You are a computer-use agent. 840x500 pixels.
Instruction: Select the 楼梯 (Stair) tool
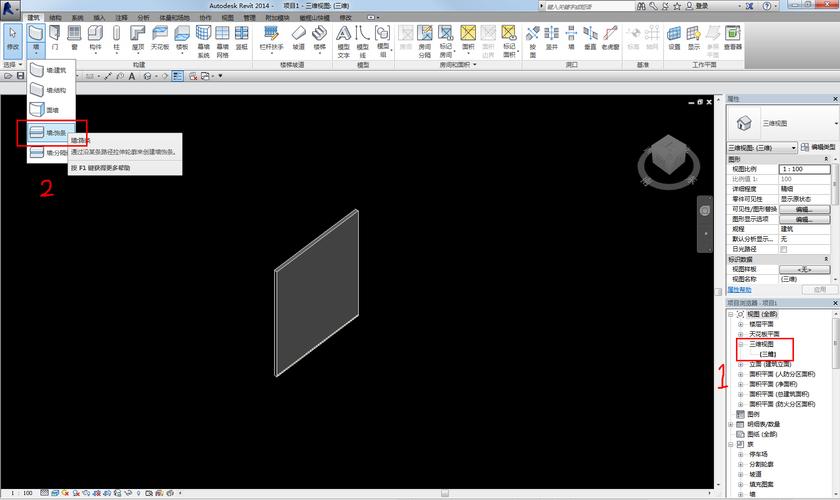pyautogui.click(x=319, y=38)
